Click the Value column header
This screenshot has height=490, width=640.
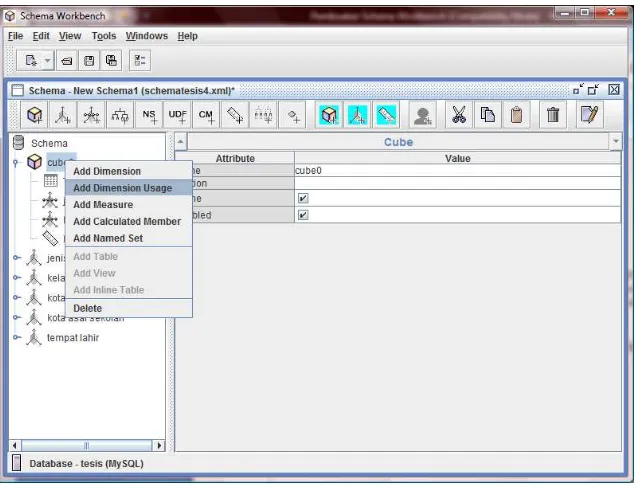tap(458, 158)
